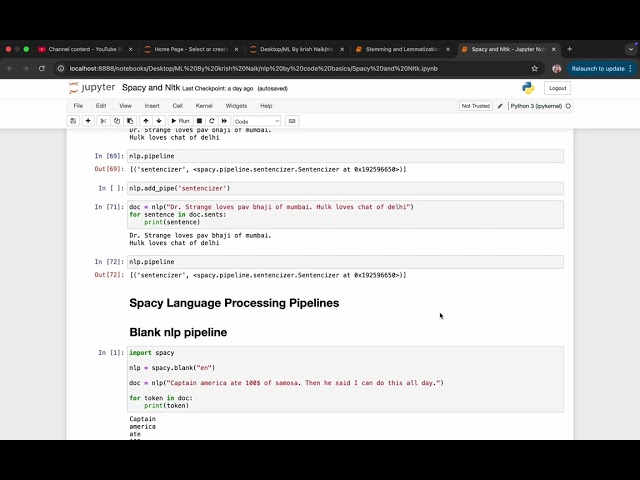Click the Not Trusted button
The image size is (640, 480).
coord(476,106)
